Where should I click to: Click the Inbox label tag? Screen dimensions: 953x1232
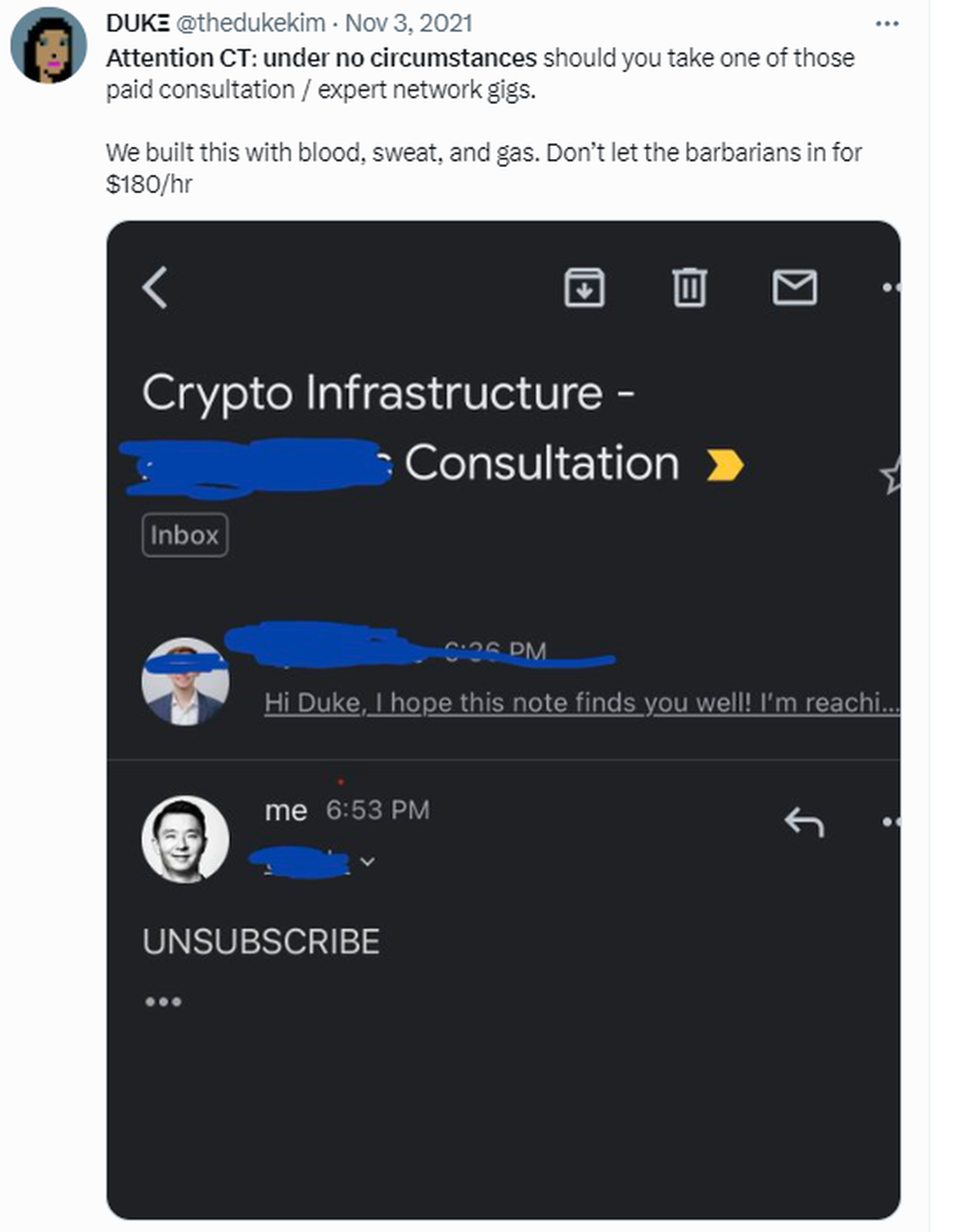(x=185, y=535)
